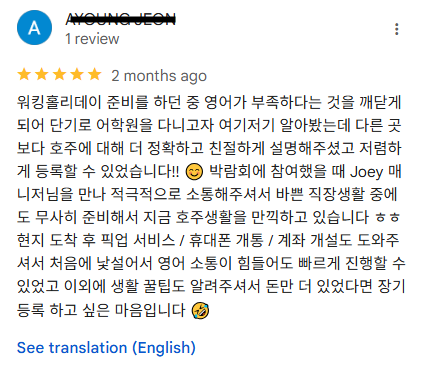Open the crossed-out reviewer name profile
This screenshot has height=369, width=422.
pos(120,19)
